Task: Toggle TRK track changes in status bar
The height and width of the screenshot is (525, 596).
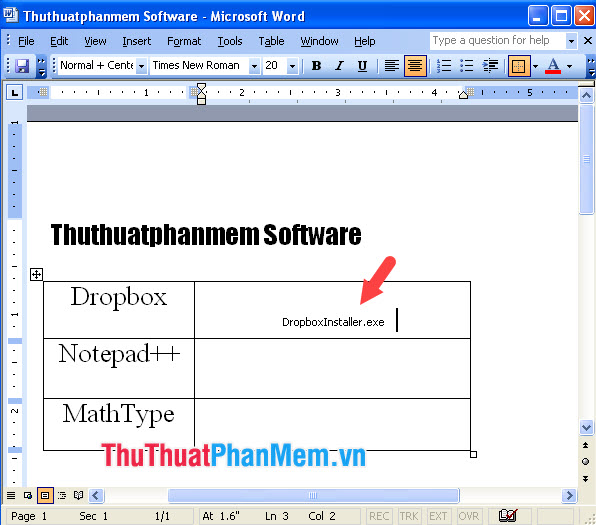Action: 409,516
